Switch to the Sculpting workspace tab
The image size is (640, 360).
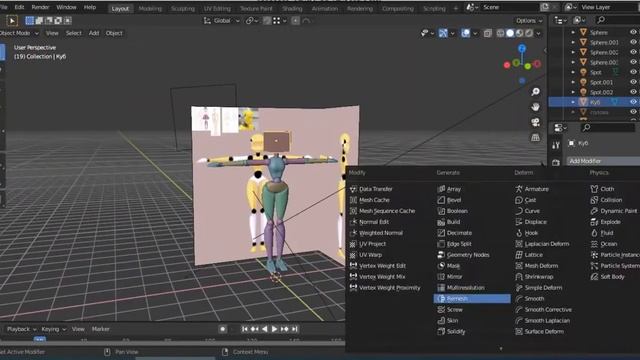point(182,9)
